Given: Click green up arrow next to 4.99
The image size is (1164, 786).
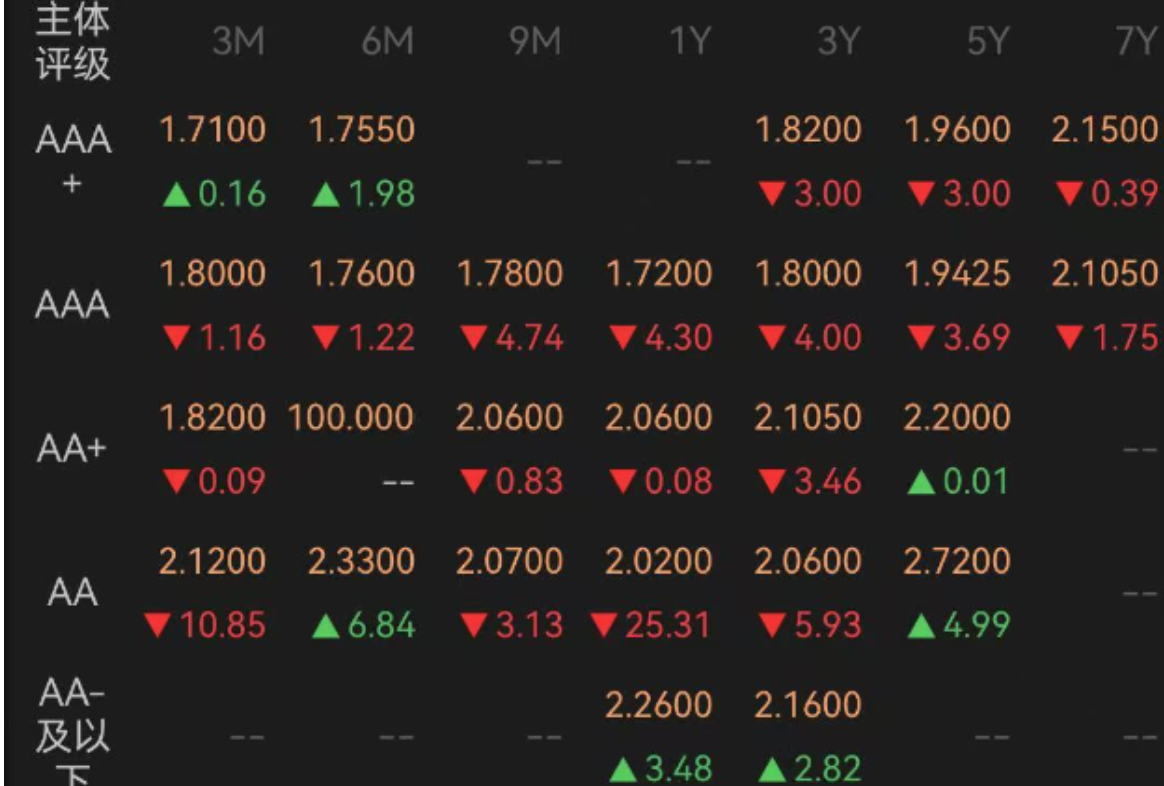Looking at the screenshot, I should (x=921, y=626).
